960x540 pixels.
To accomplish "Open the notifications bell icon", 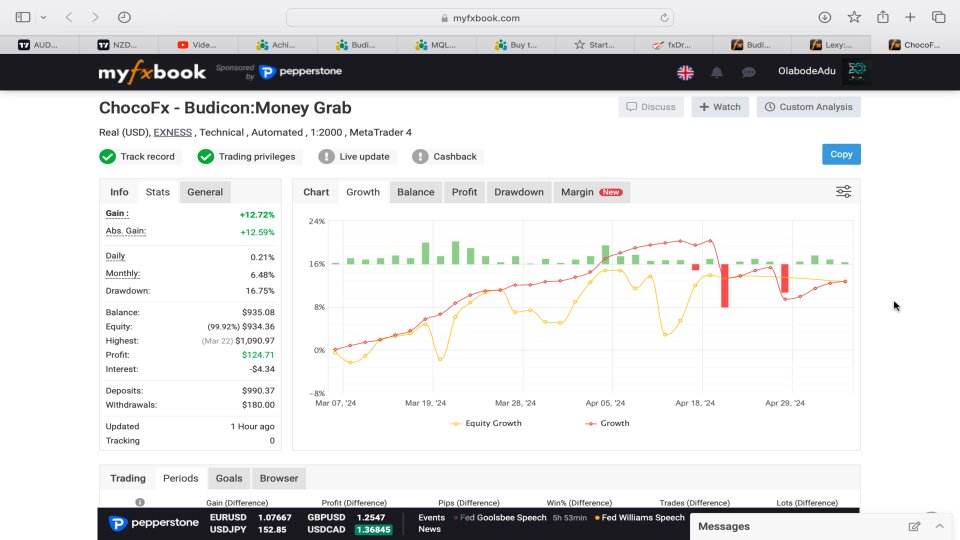I will 716,72.
